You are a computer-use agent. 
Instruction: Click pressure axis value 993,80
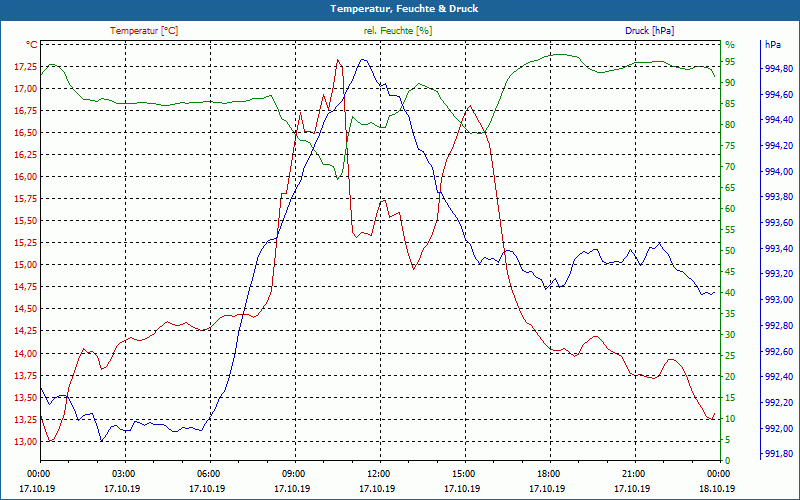pos(779,197)
